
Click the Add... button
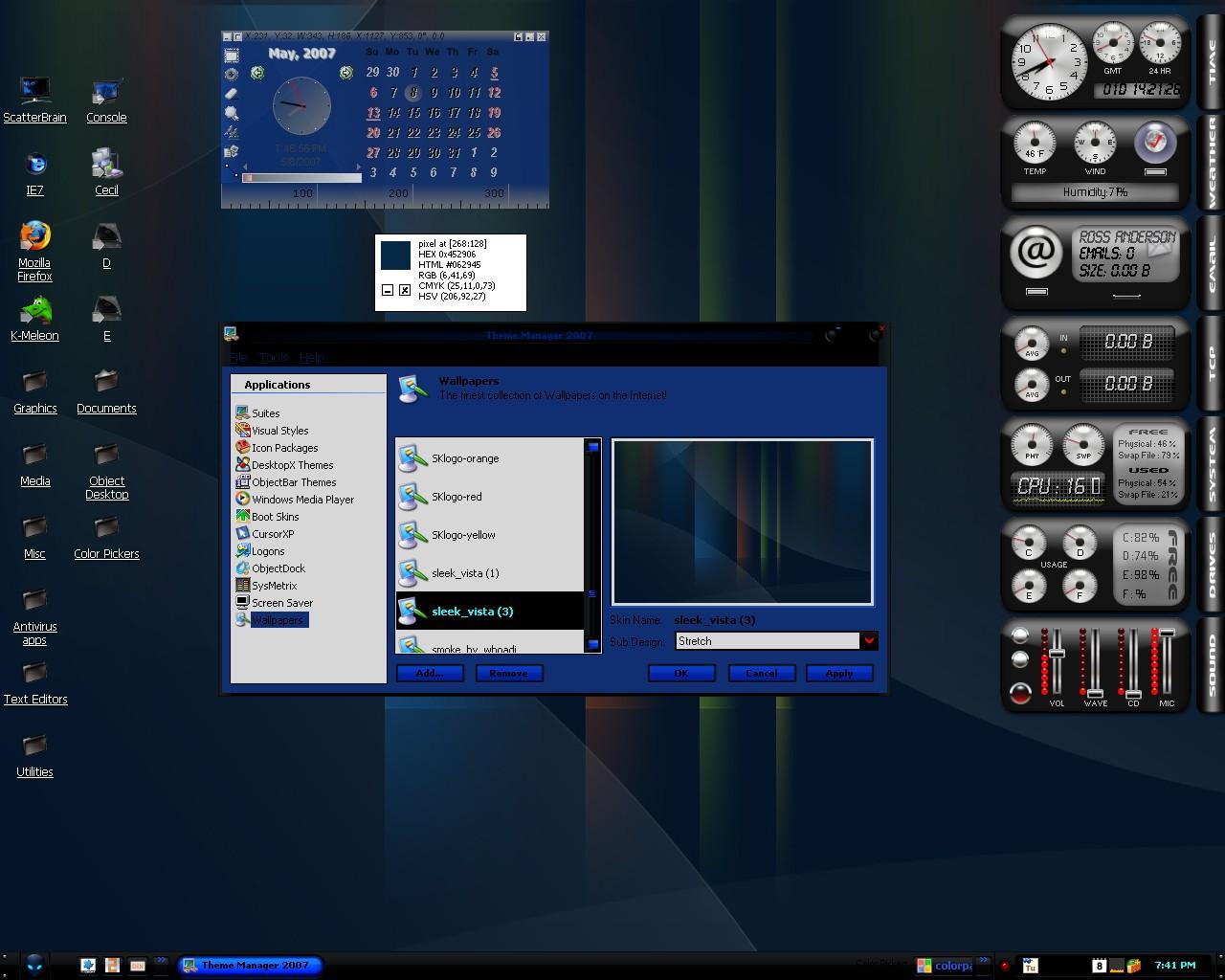tap(430, 673)
